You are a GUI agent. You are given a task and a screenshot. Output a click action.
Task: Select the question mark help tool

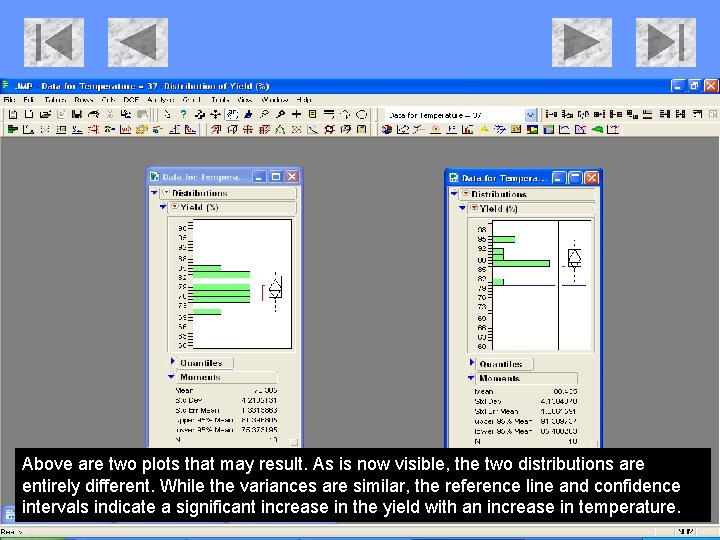click(x=183, y=114)
